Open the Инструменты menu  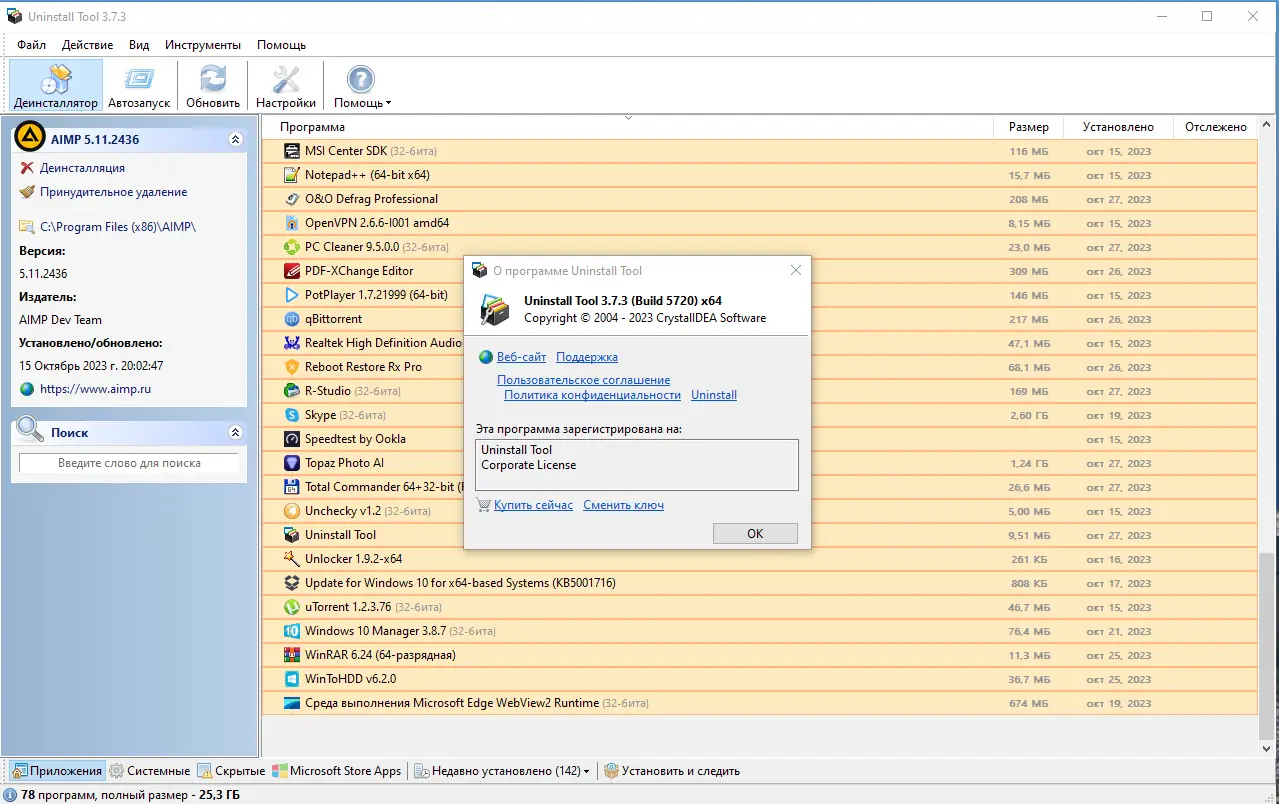tap(203, 45)
